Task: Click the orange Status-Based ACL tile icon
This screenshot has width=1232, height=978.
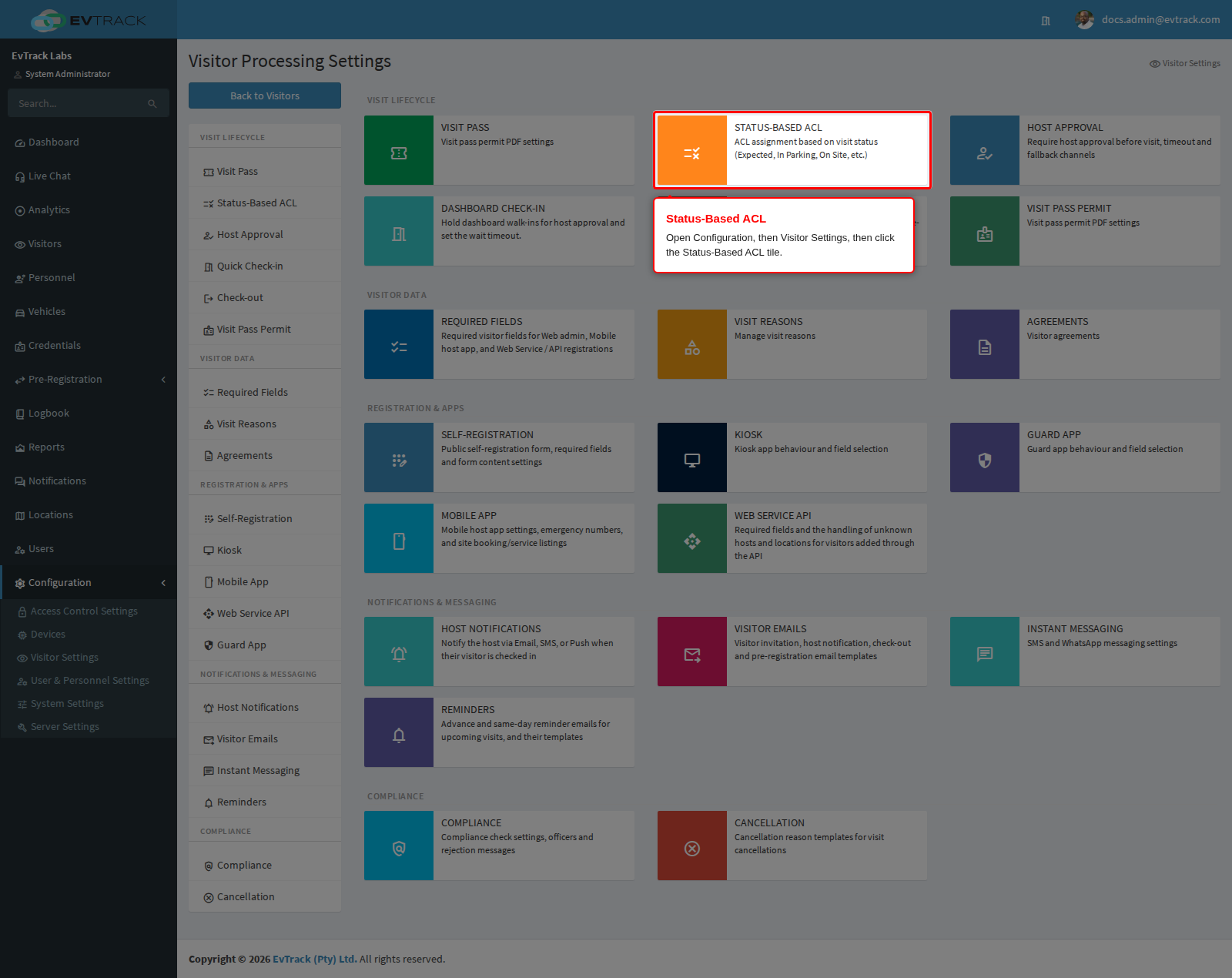Action: click(x=692, y=150)
